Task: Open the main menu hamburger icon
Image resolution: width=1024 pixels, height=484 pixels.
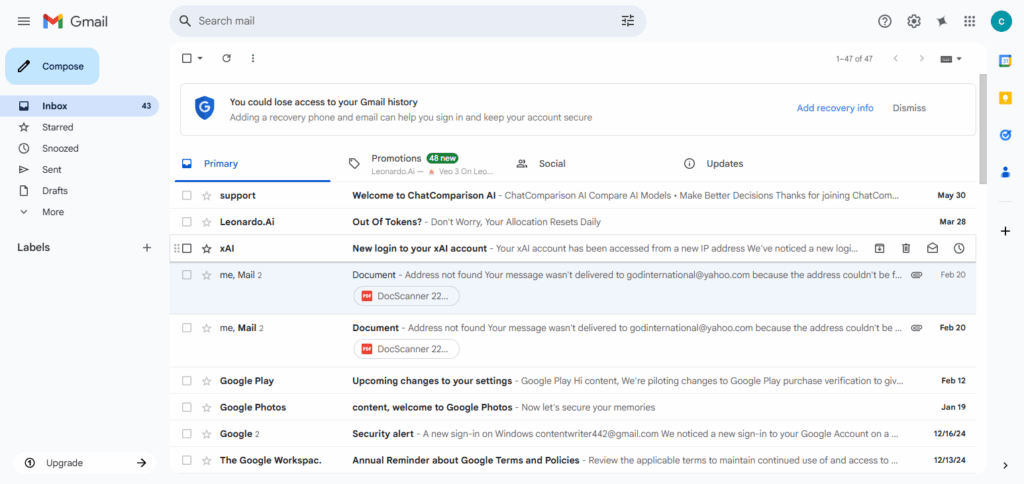Action: (24, 21)
